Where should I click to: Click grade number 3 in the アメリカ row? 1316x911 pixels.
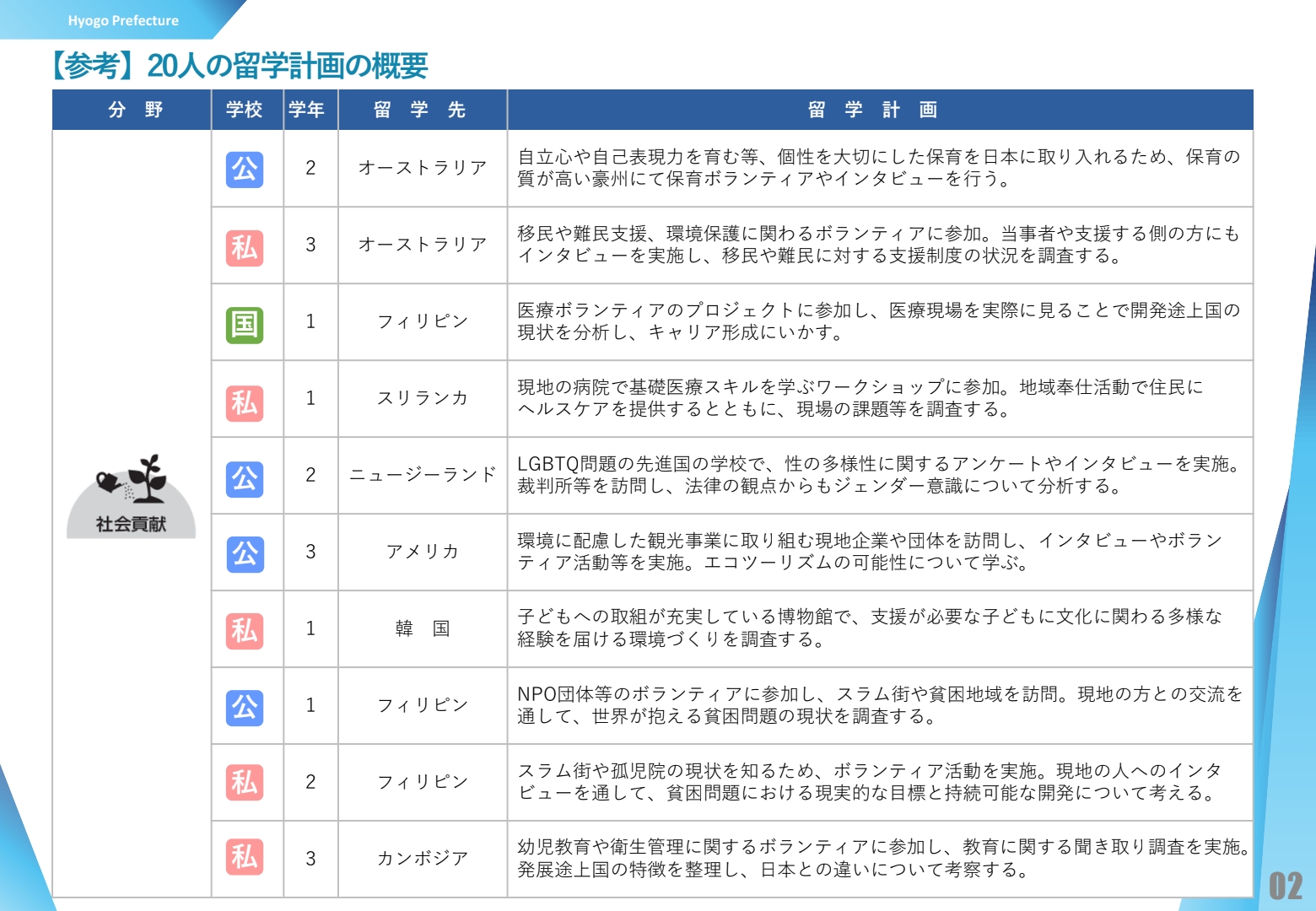pos(310,552)
